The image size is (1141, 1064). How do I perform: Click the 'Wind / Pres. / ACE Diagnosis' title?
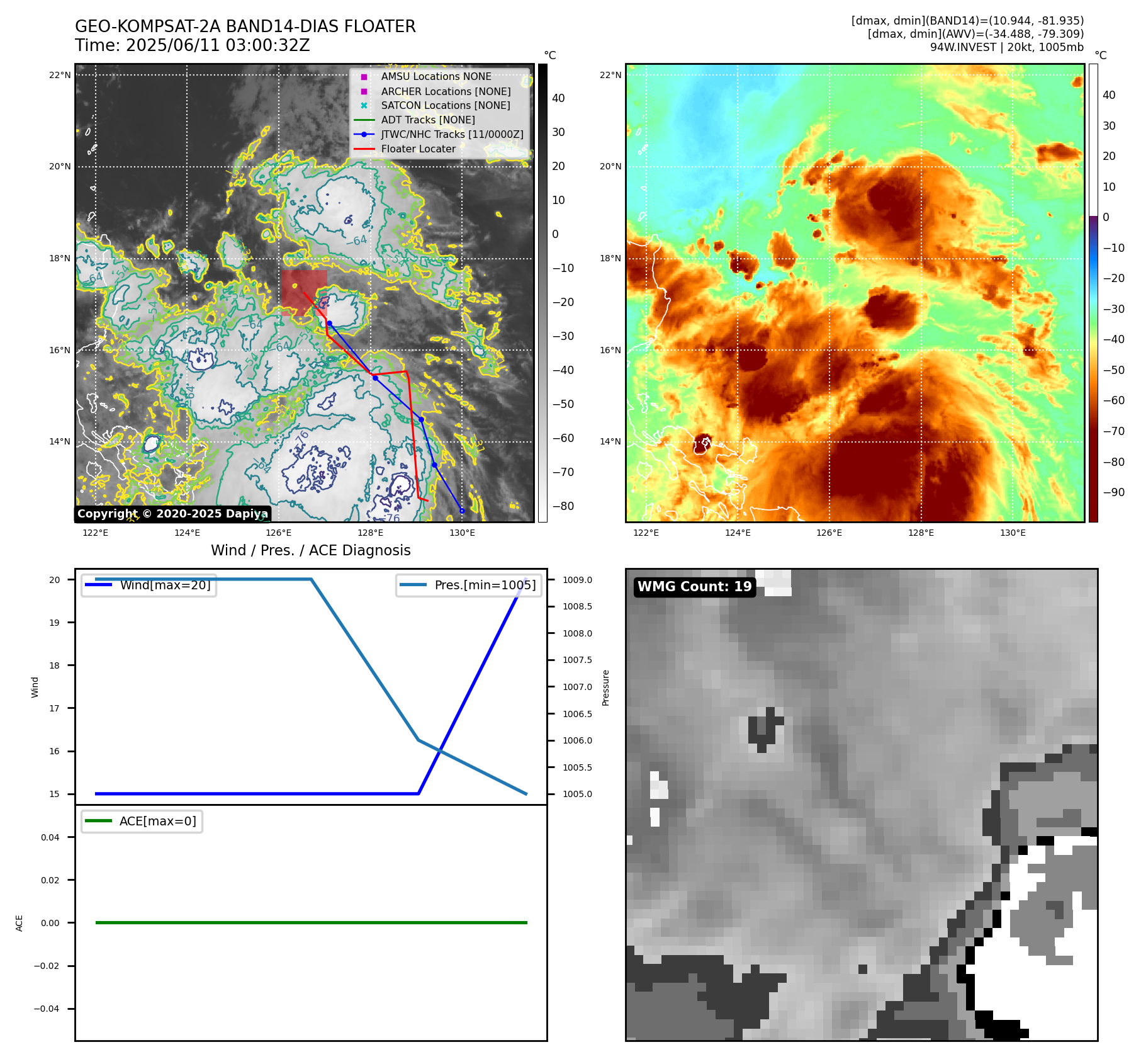311,550
